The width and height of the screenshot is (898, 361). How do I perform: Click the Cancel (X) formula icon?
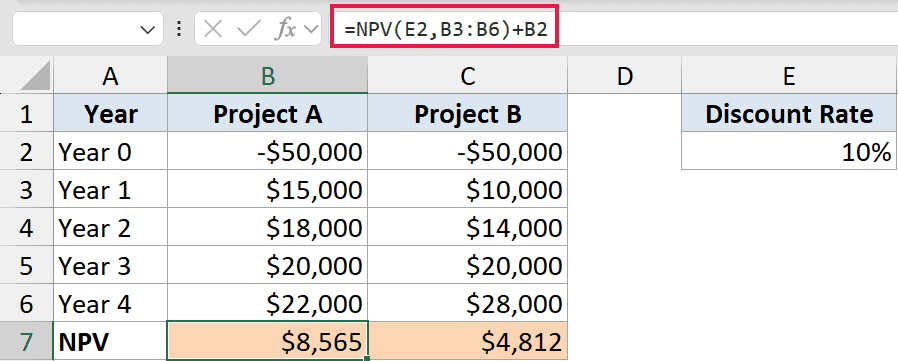click(213, 30)
